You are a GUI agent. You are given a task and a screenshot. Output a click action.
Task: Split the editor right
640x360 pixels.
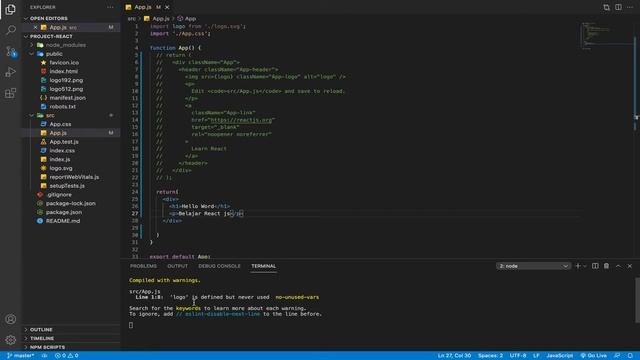(x=618, y=7)
